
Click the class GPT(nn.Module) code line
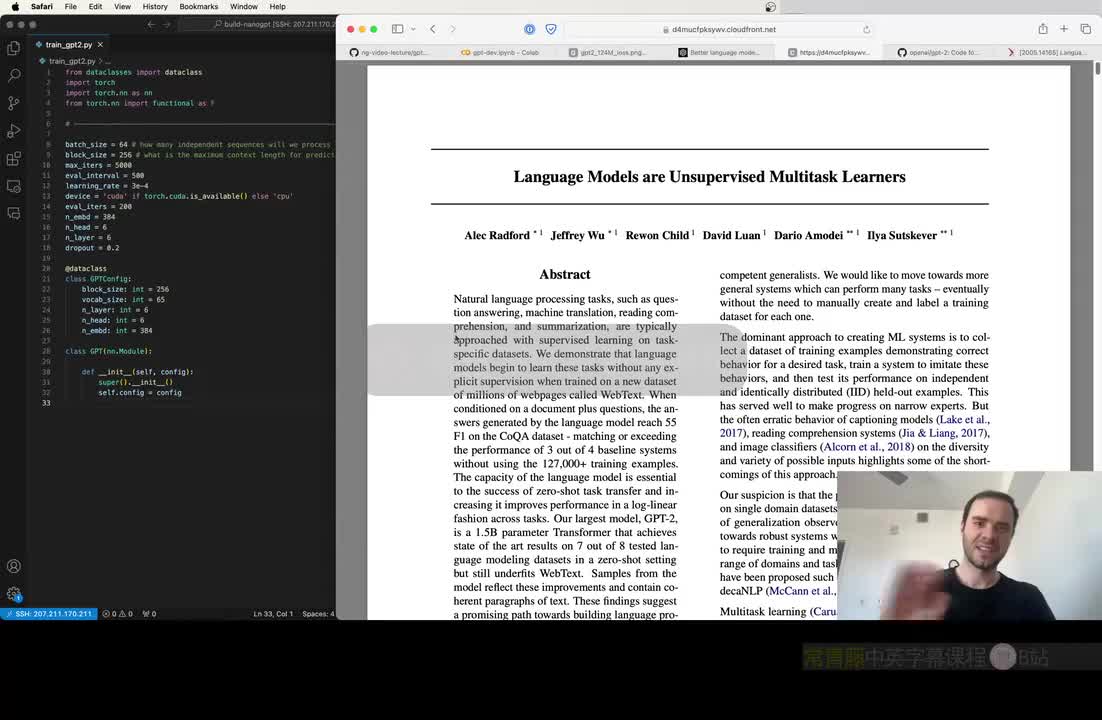(108, 351)
